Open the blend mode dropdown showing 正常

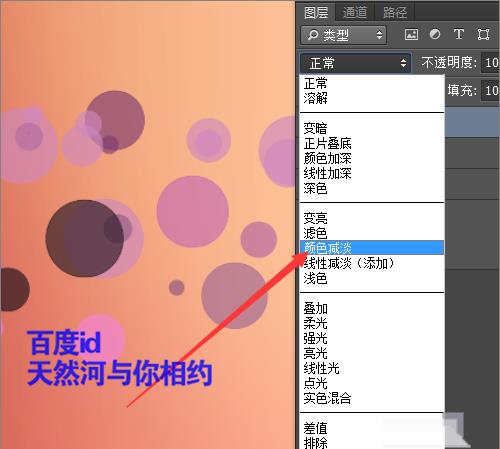coord(355,63)
